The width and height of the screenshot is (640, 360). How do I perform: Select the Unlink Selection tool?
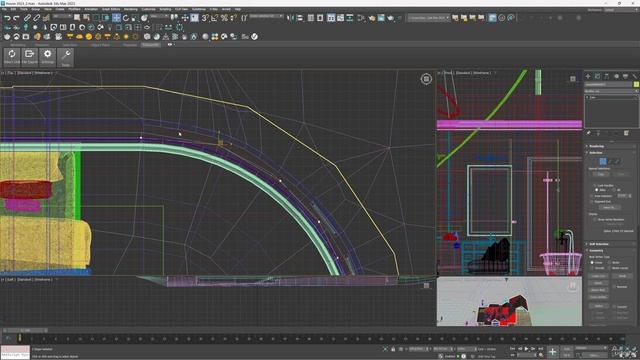(36, 18)
